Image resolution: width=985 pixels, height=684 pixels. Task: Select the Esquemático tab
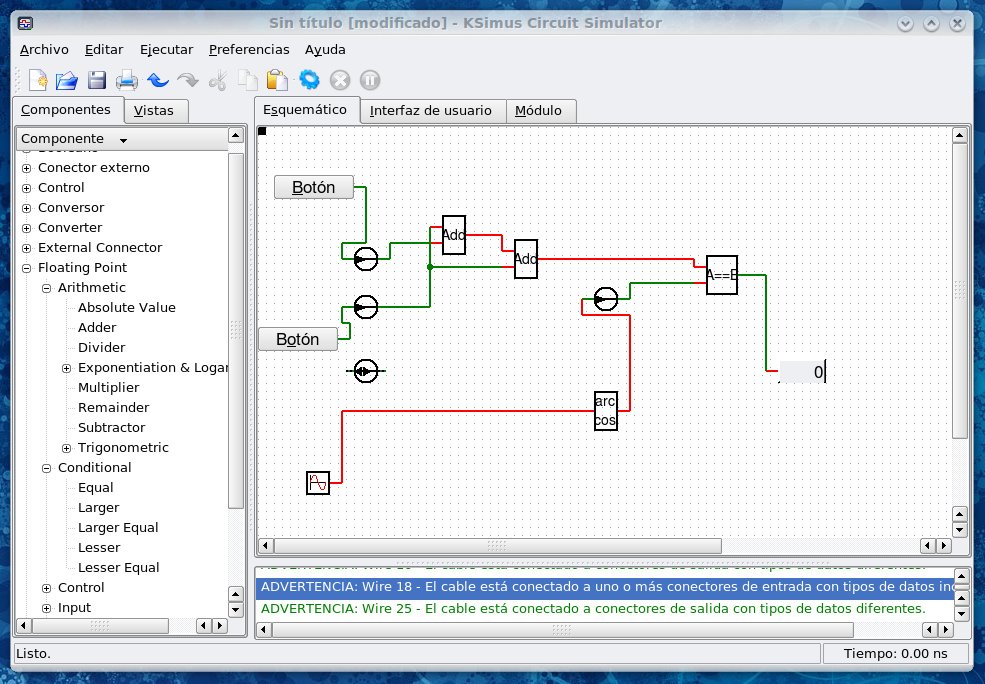307,110
